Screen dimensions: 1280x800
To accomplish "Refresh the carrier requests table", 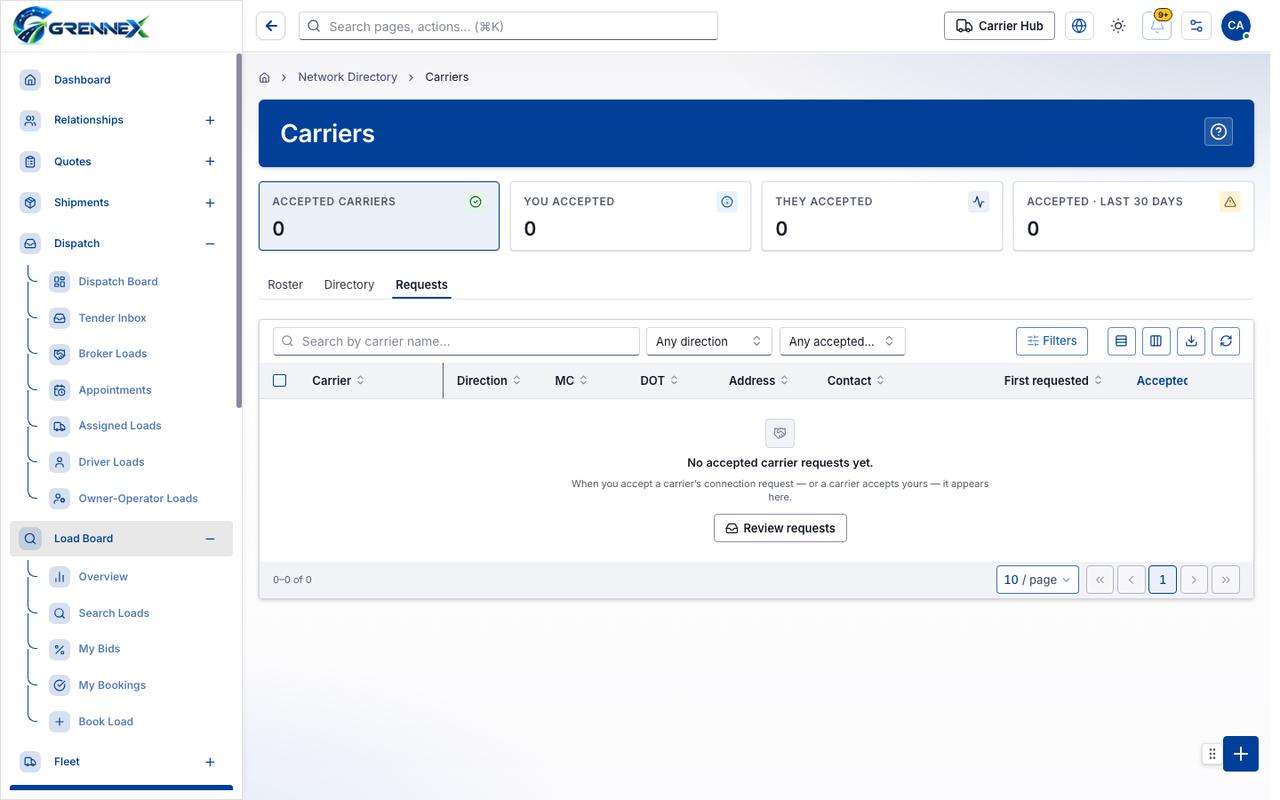I will click(1226, 341).
